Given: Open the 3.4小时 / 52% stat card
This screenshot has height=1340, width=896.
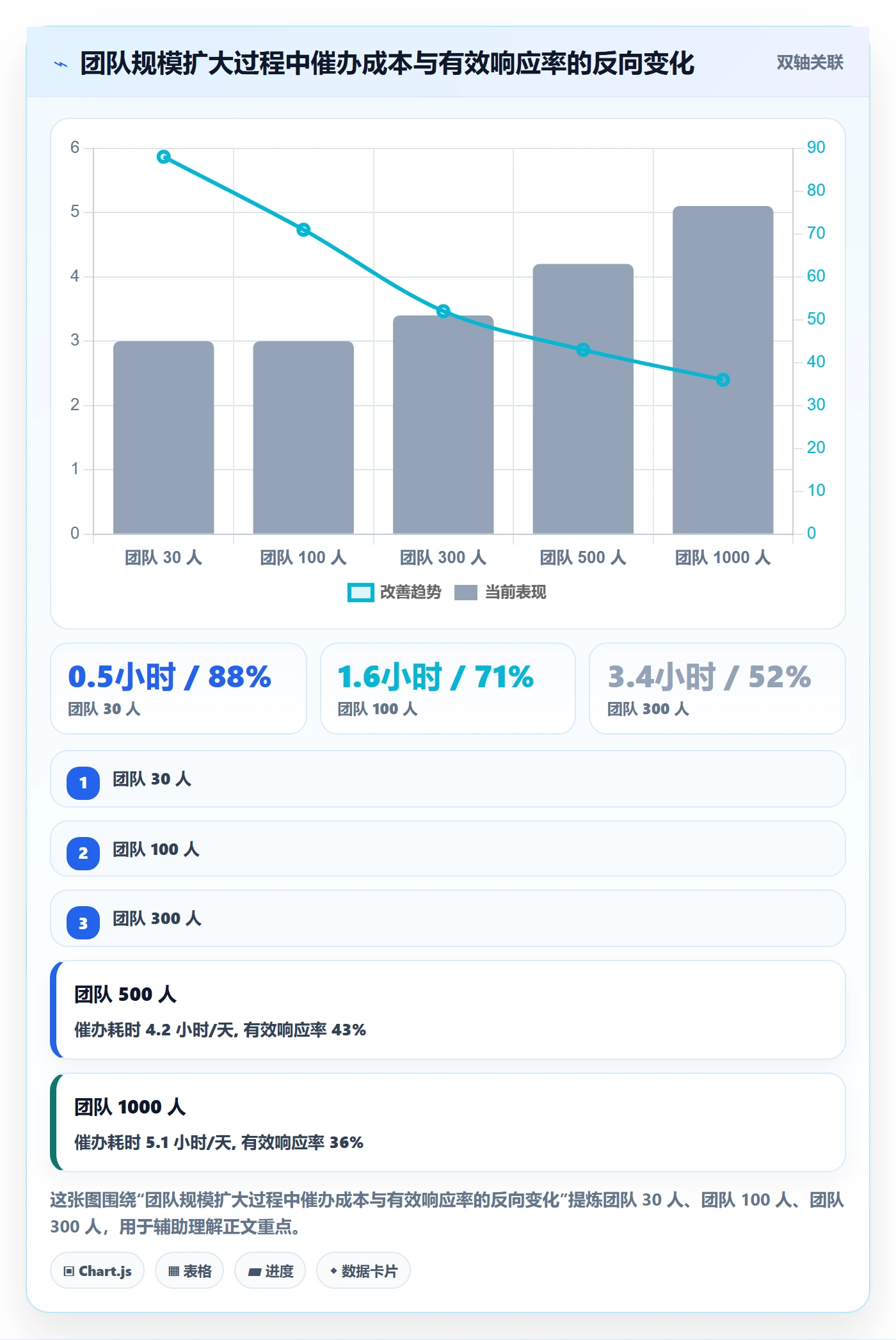Looking at the screenshot, I should coord(717,689).
